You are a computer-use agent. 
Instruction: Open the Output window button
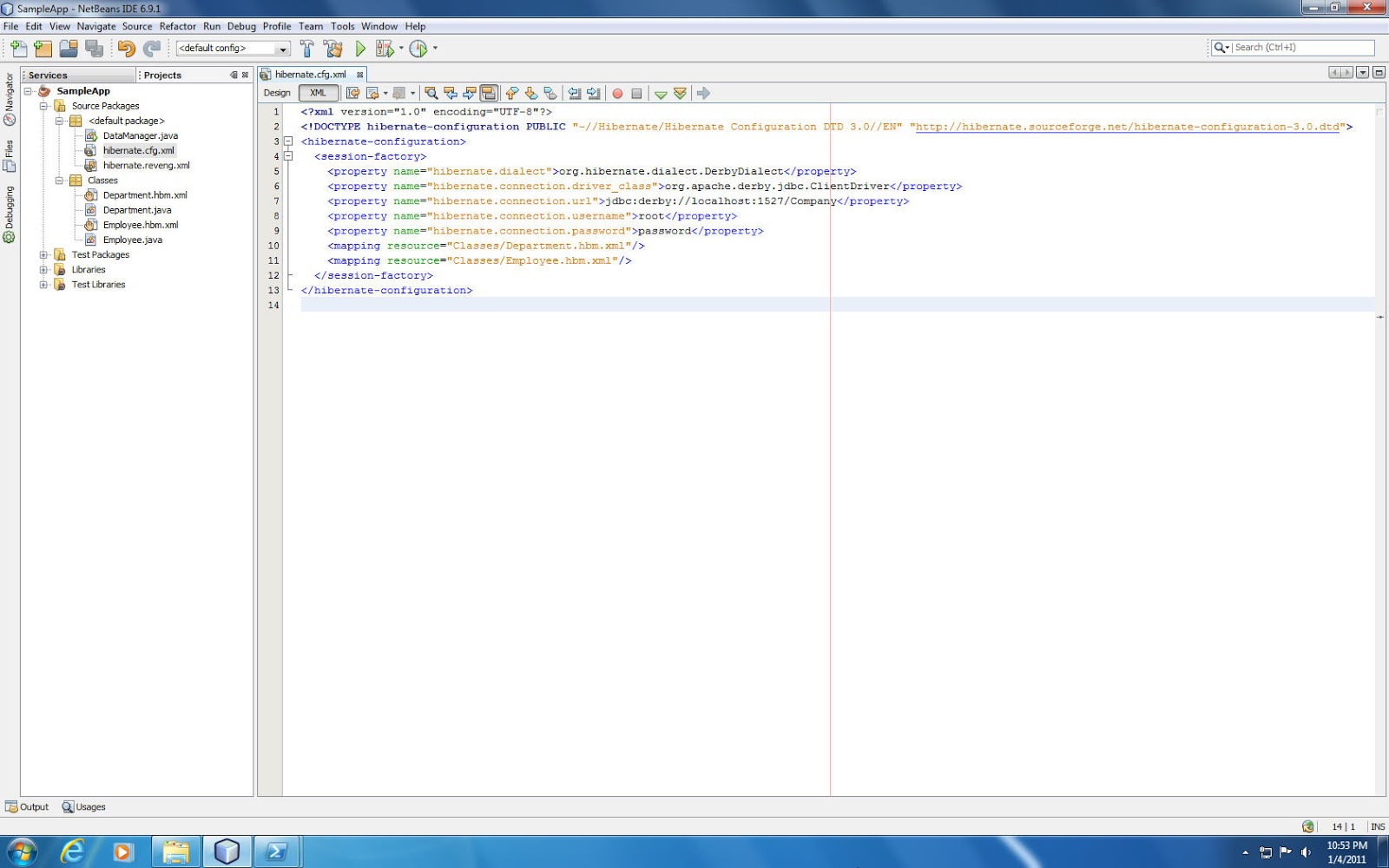[x=27, y=807]
